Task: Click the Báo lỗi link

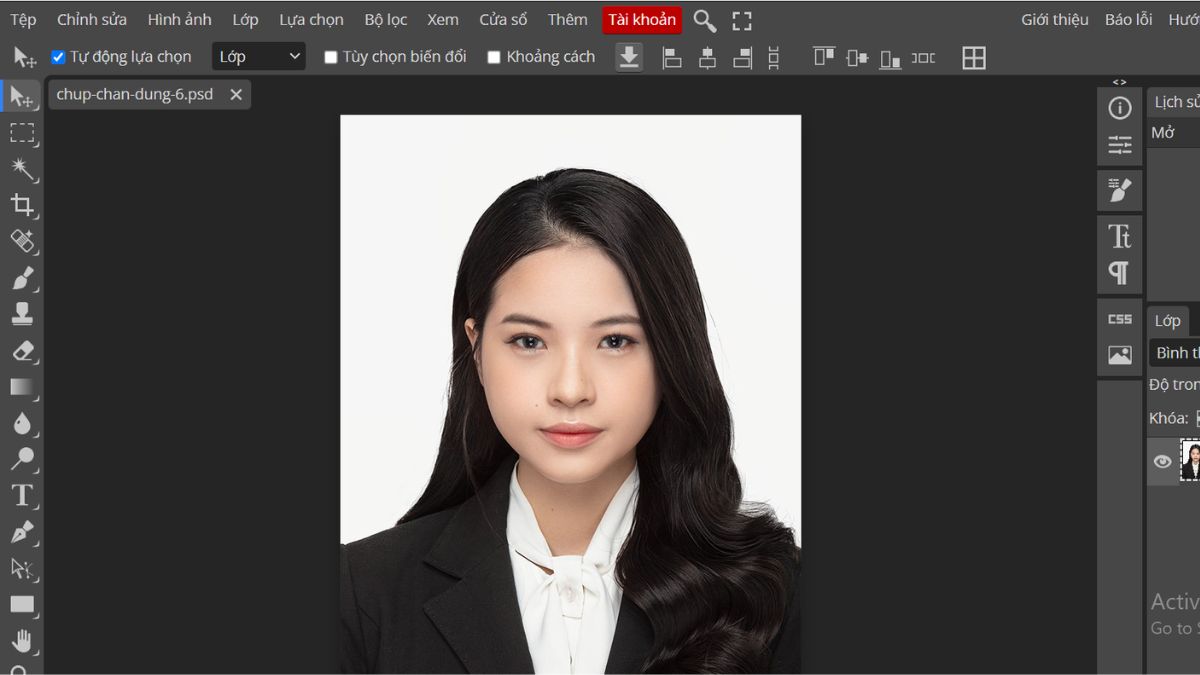Action: pos(1127,18)
